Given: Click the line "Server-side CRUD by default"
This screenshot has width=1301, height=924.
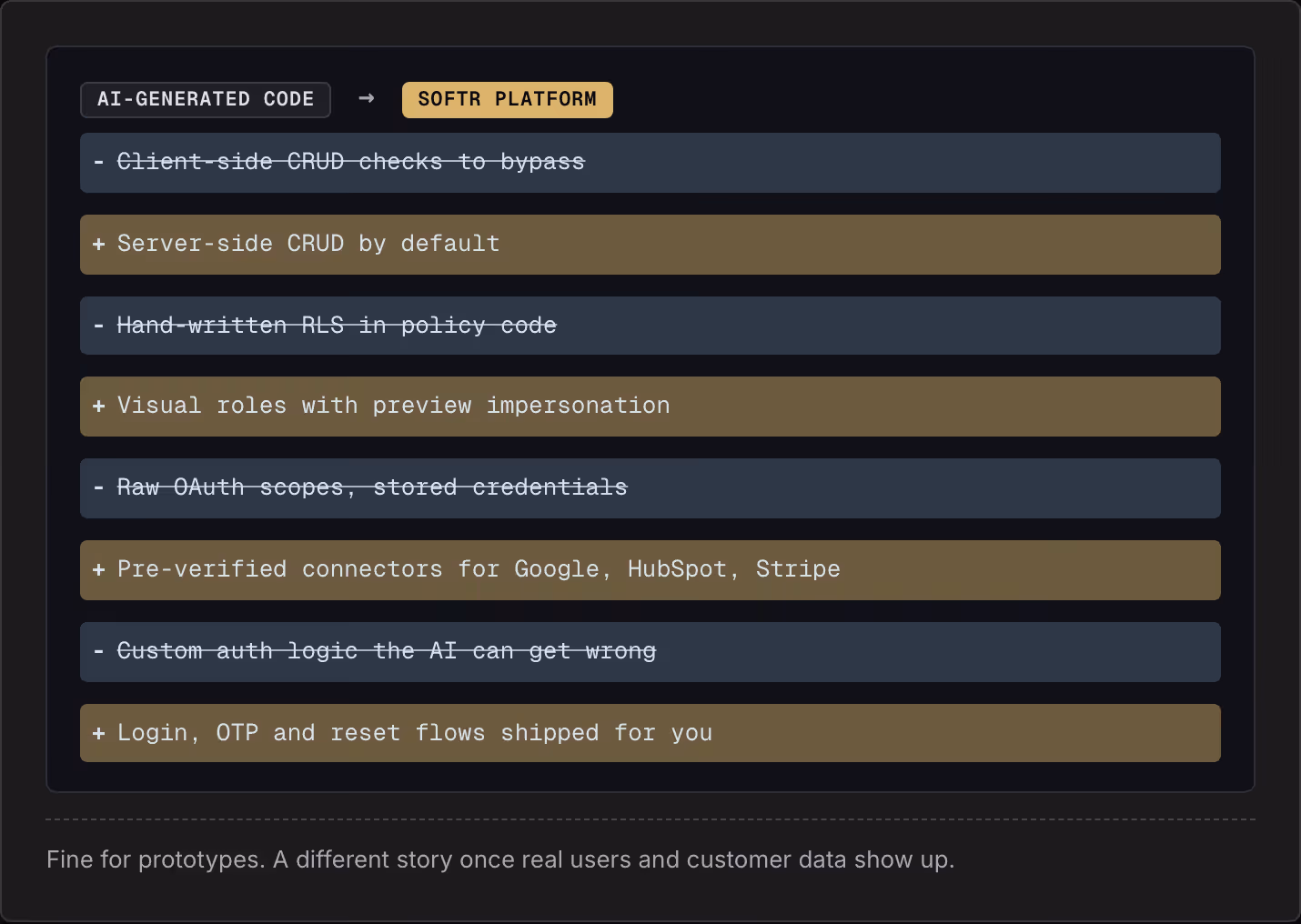Looking at the screenshot, I should click(x=650, y=245).
